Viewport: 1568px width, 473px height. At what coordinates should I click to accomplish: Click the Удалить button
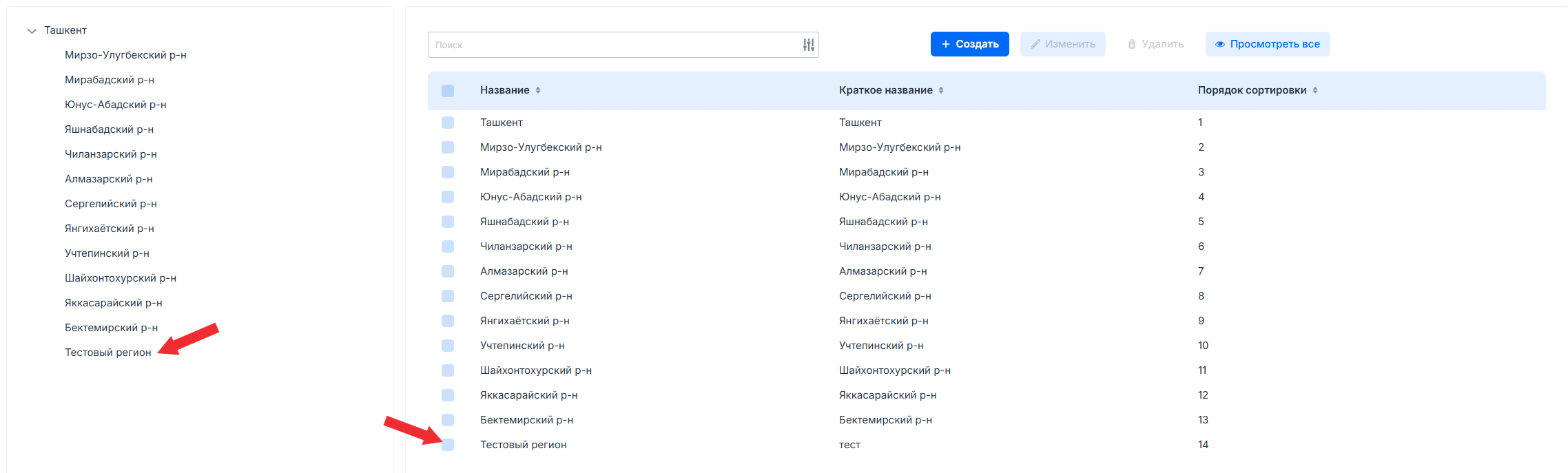pos(1156,44)
